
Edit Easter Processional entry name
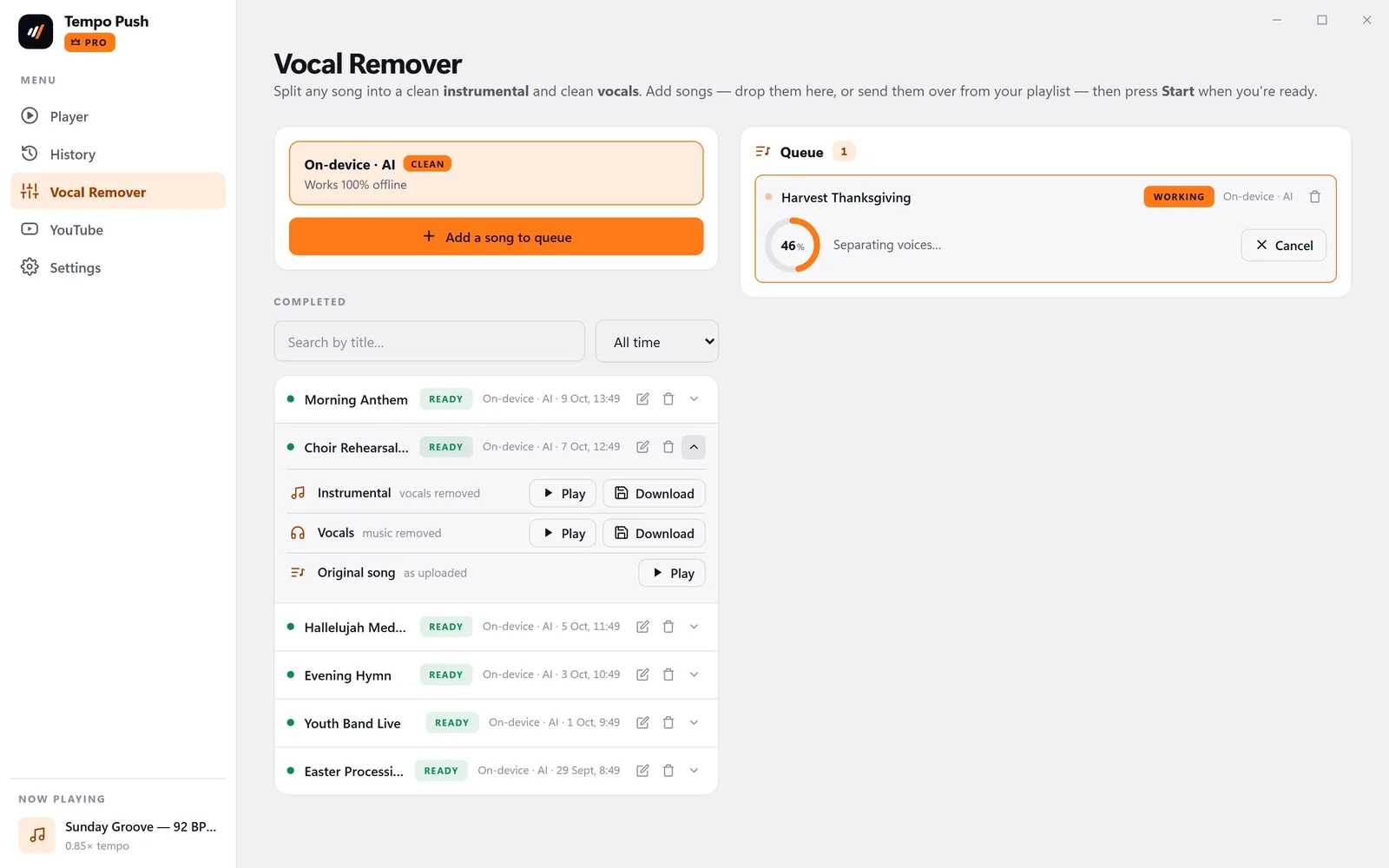click(642, 771)
